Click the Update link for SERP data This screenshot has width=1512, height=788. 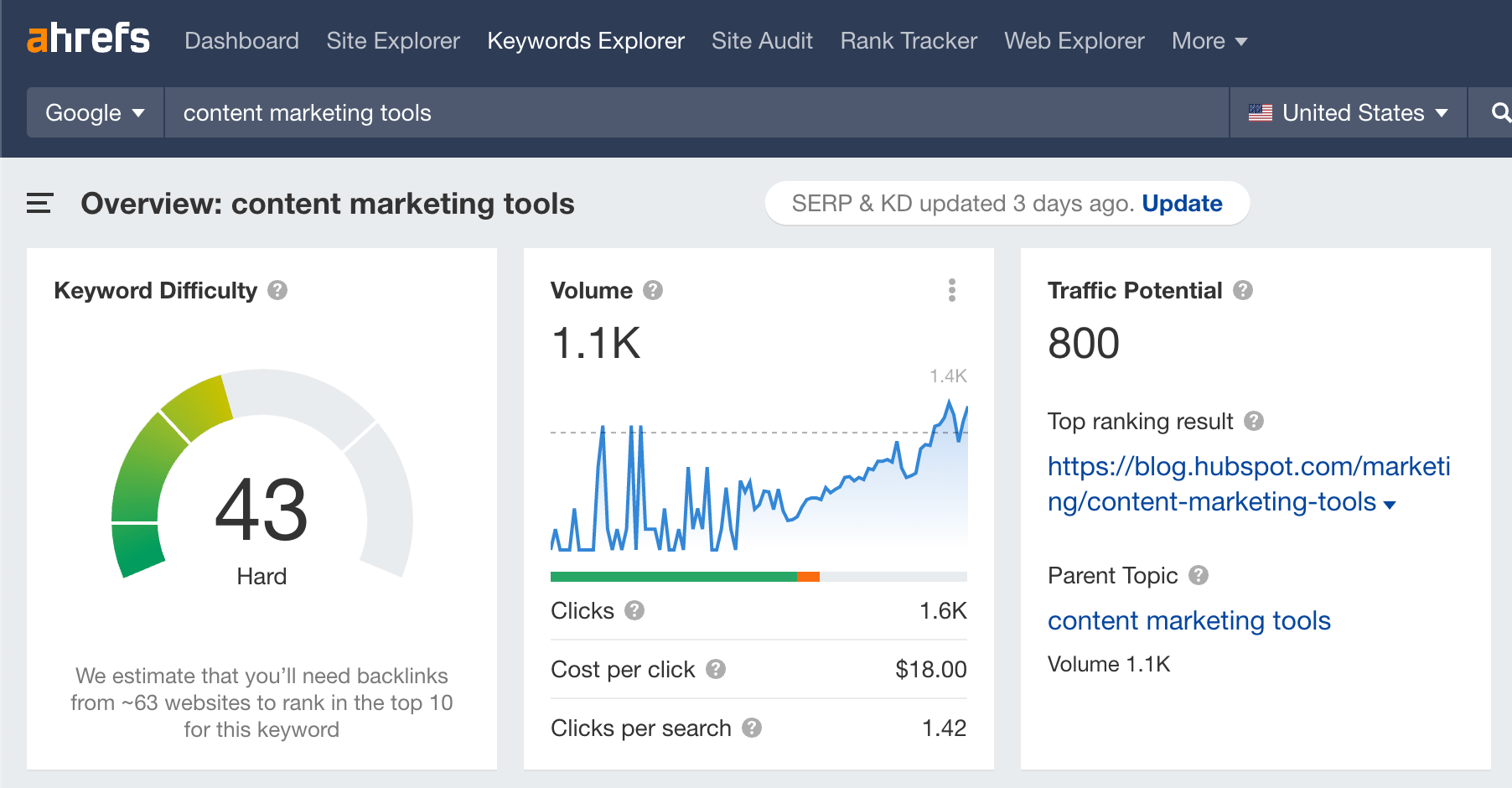pyautogui.click(x=1182, y=203)
